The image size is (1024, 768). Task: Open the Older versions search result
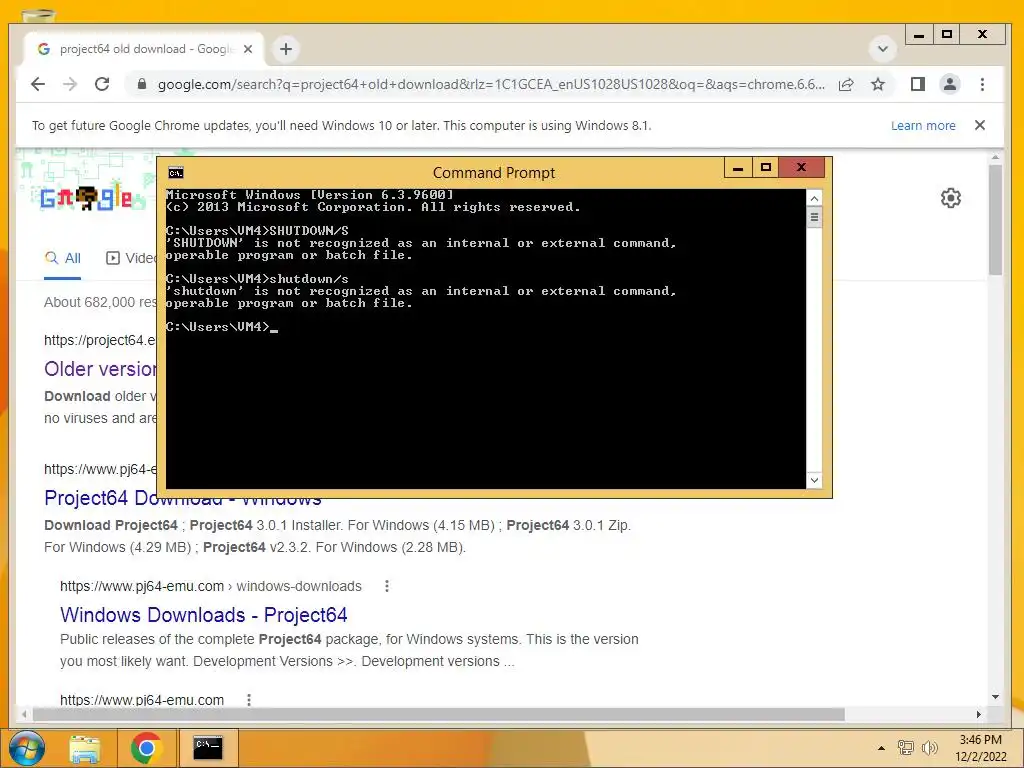pos(101,369)
